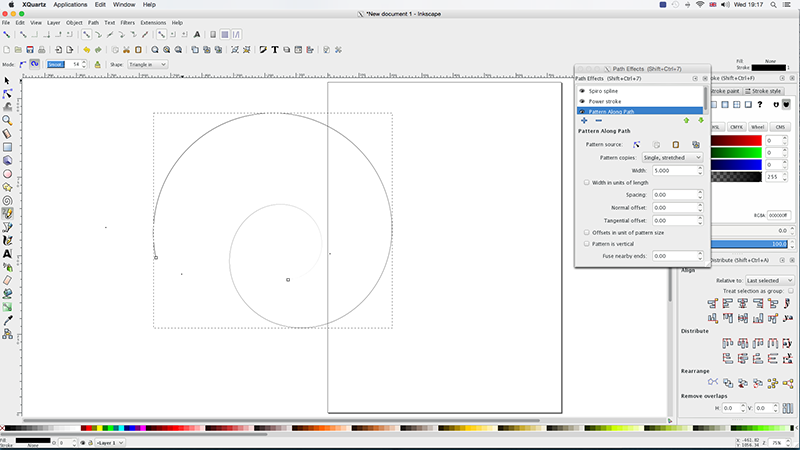
Task: Increase the zoom percentage stepper
Action: pyautogui.click(x=788, y=441)
